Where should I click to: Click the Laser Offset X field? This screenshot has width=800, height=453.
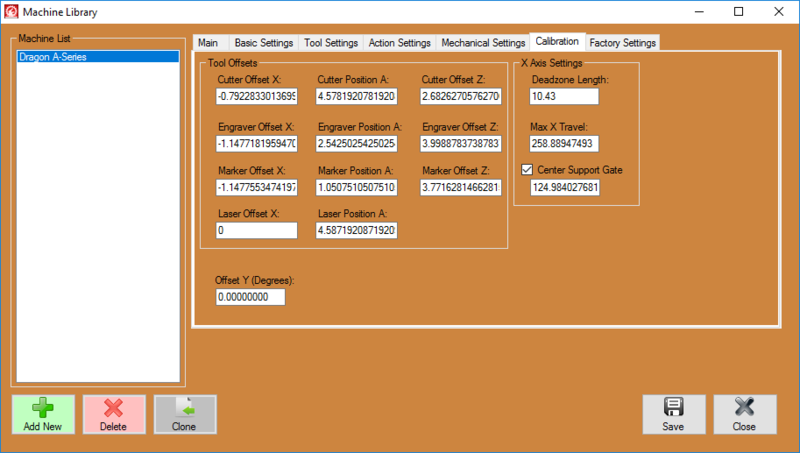click(257, 231)
